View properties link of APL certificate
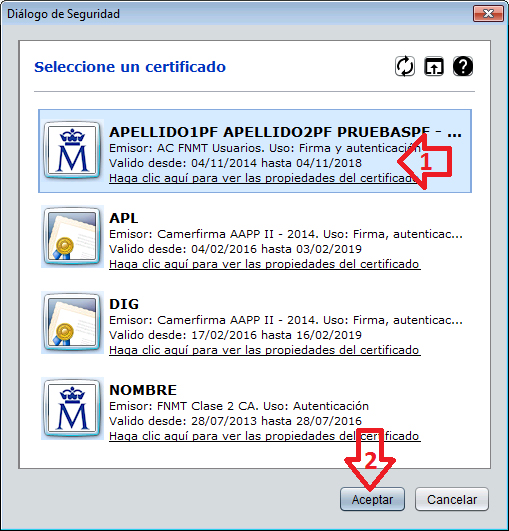 coord(265,264)
